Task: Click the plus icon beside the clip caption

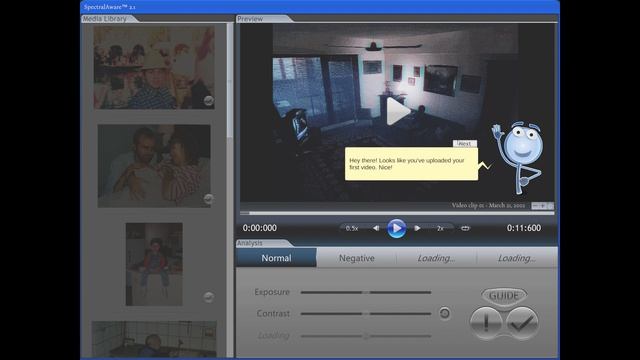Action: [543, 206]
